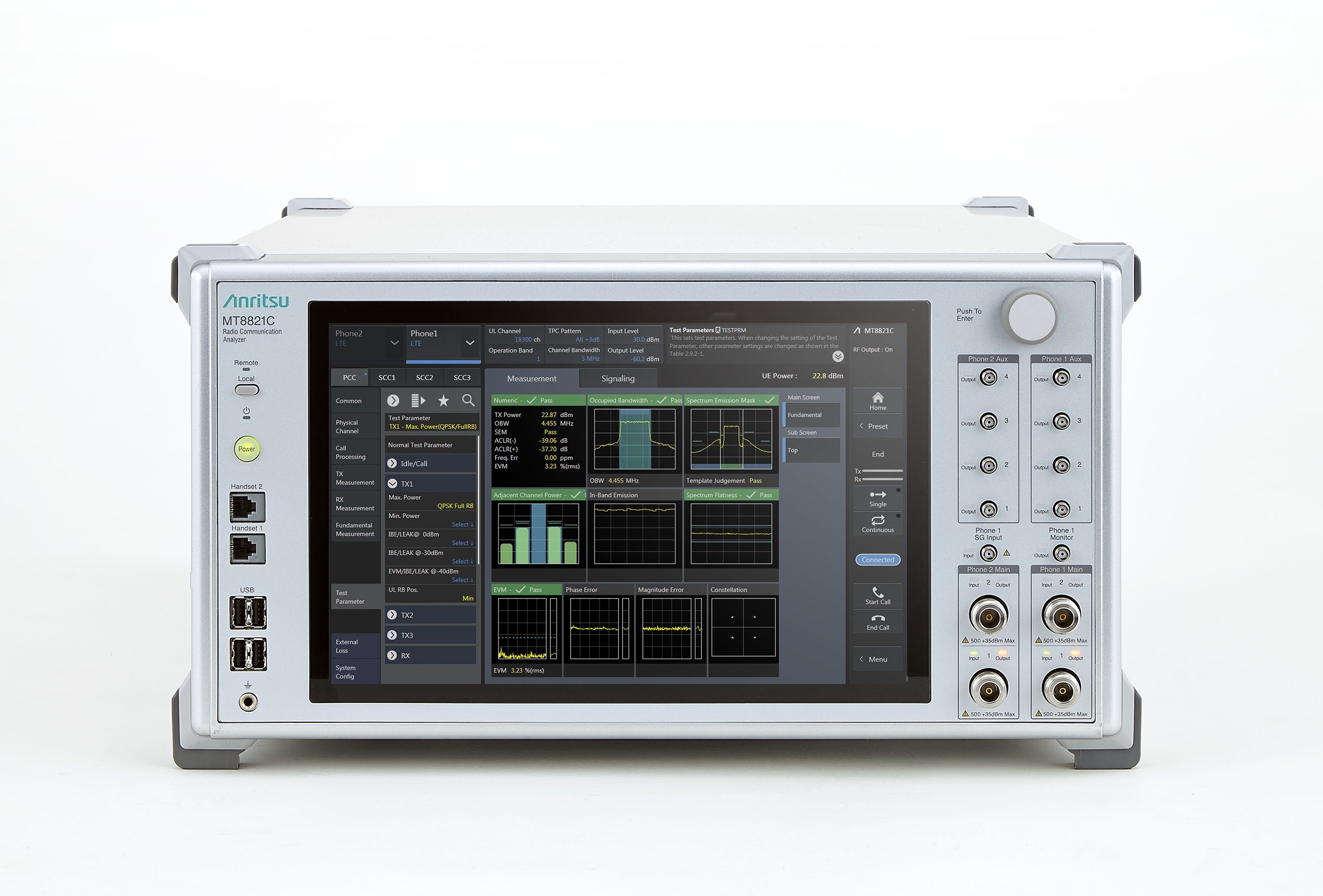
Task: Select the Fundamental main screen
Action: pos(811,415)
